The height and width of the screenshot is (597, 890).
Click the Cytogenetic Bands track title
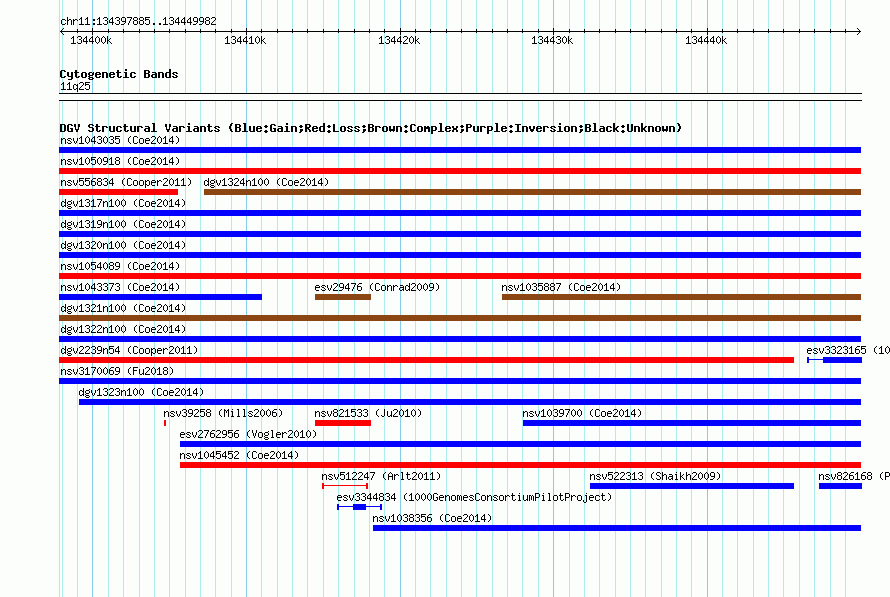[x=119, y=74]
